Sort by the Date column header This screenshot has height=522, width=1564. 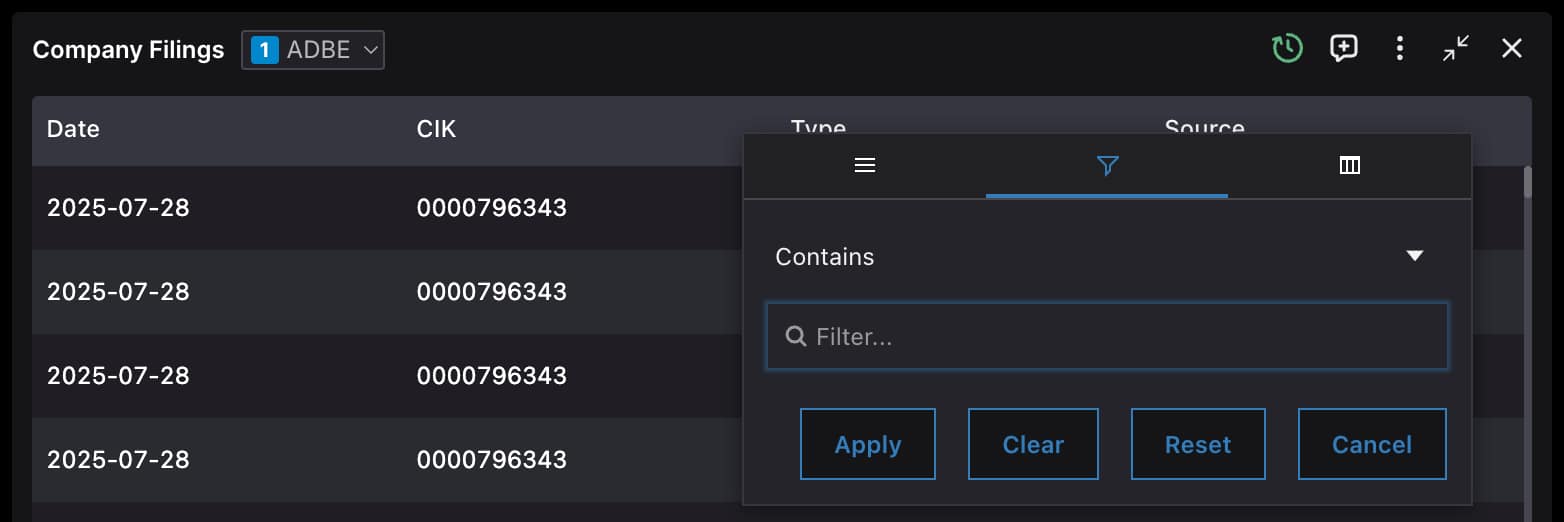(x=73, y=129)
